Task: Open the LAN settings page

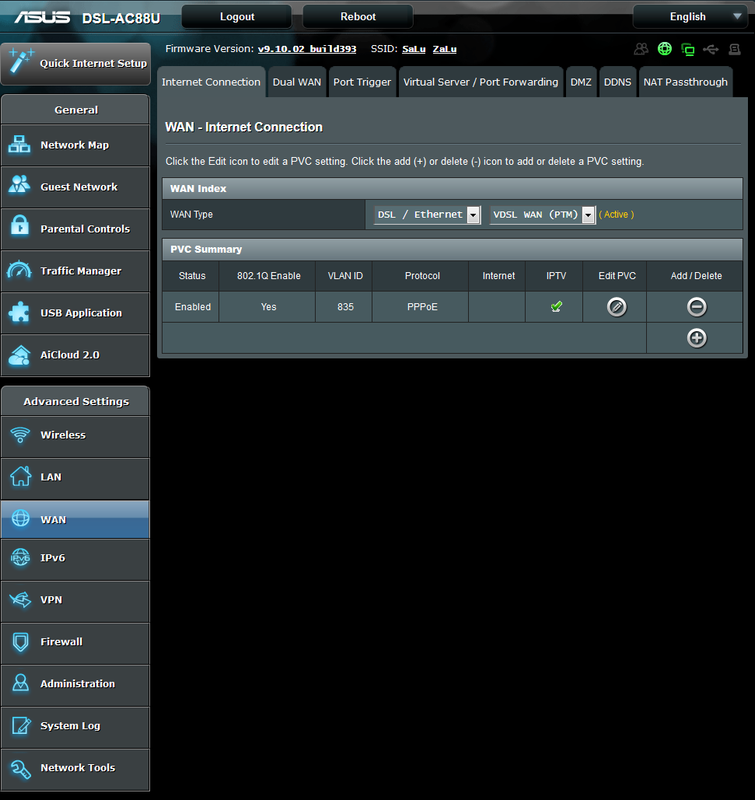Action: coord(75,478)
